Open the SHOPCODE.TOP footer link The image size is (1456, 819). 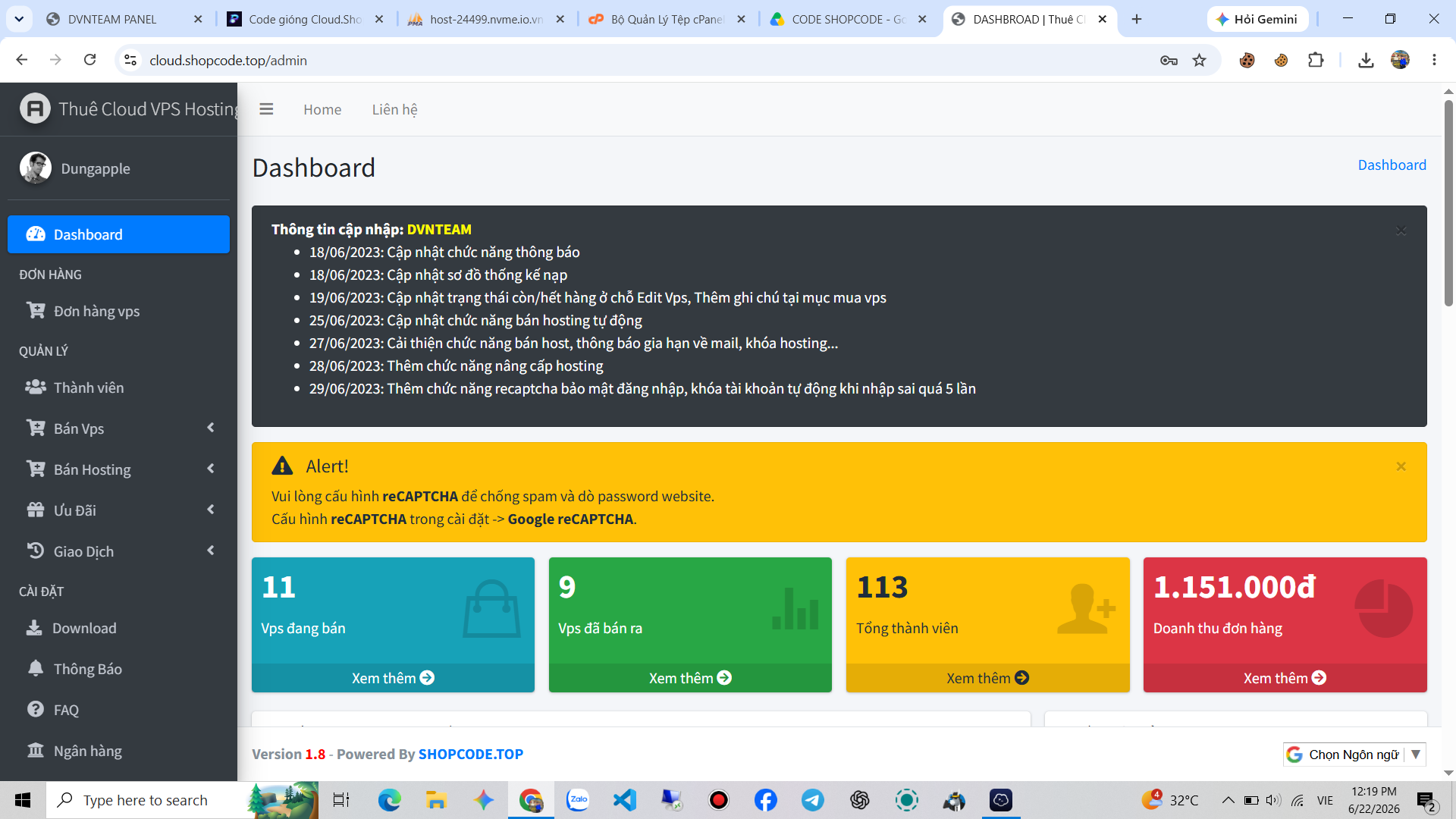[x=470, y=754]
